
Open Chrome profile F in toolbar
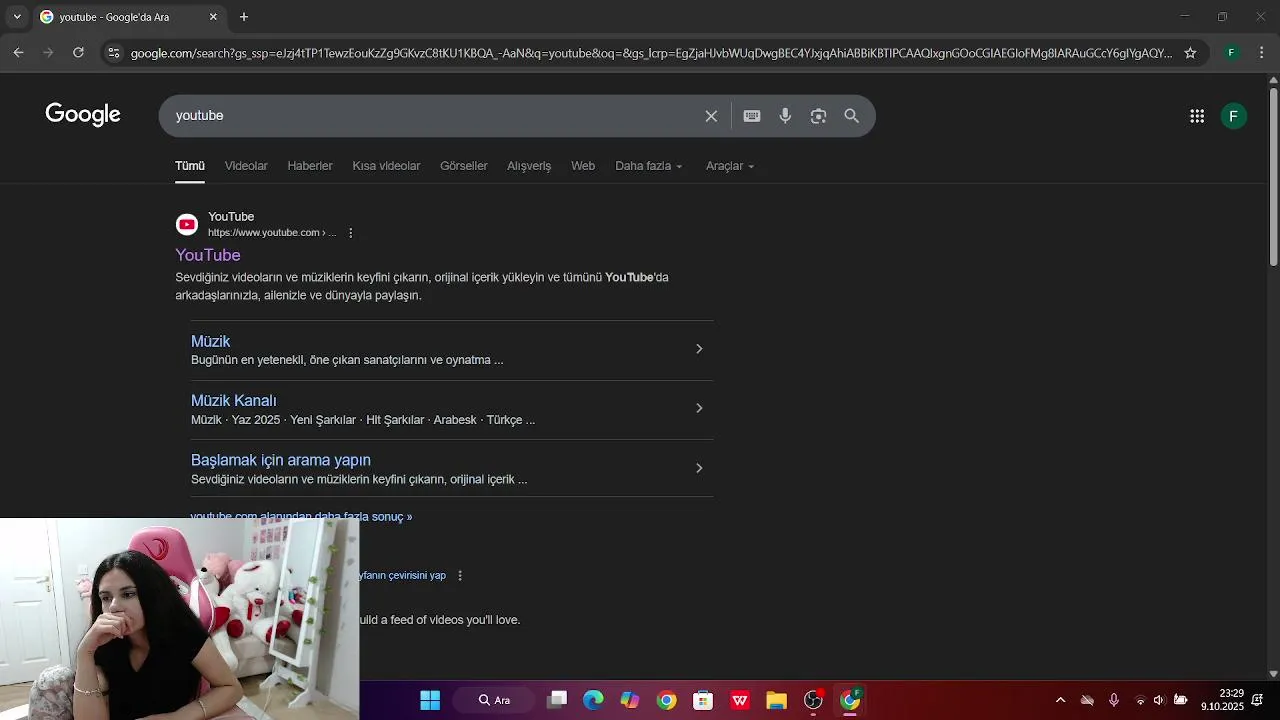pyautogui.click(x=1231, y=53)
